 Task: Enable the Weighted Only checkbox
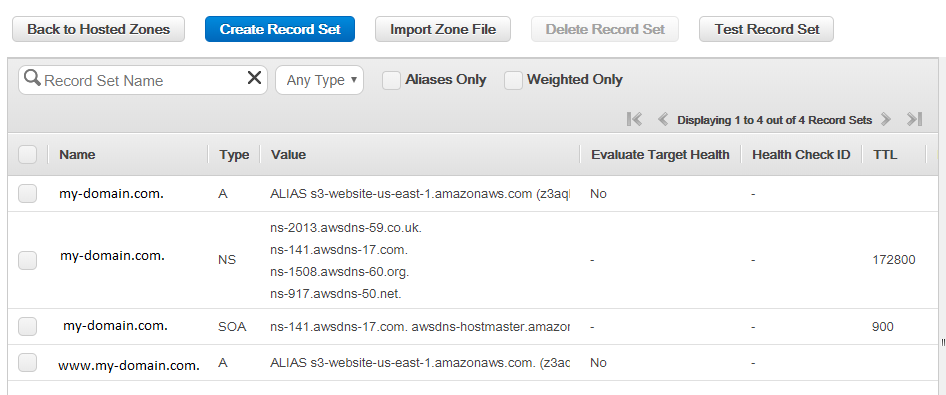[x=513, y=80]
